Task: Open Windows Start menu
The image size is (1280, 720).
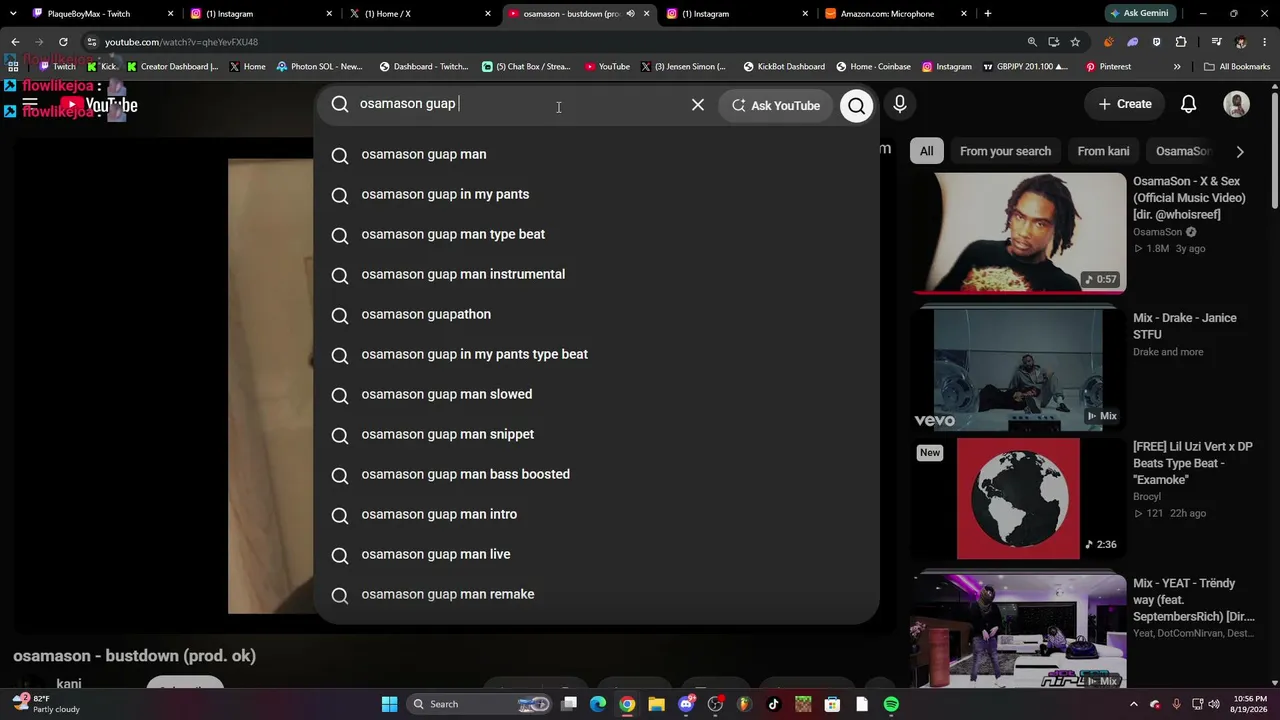Action: tap(389, 704)
